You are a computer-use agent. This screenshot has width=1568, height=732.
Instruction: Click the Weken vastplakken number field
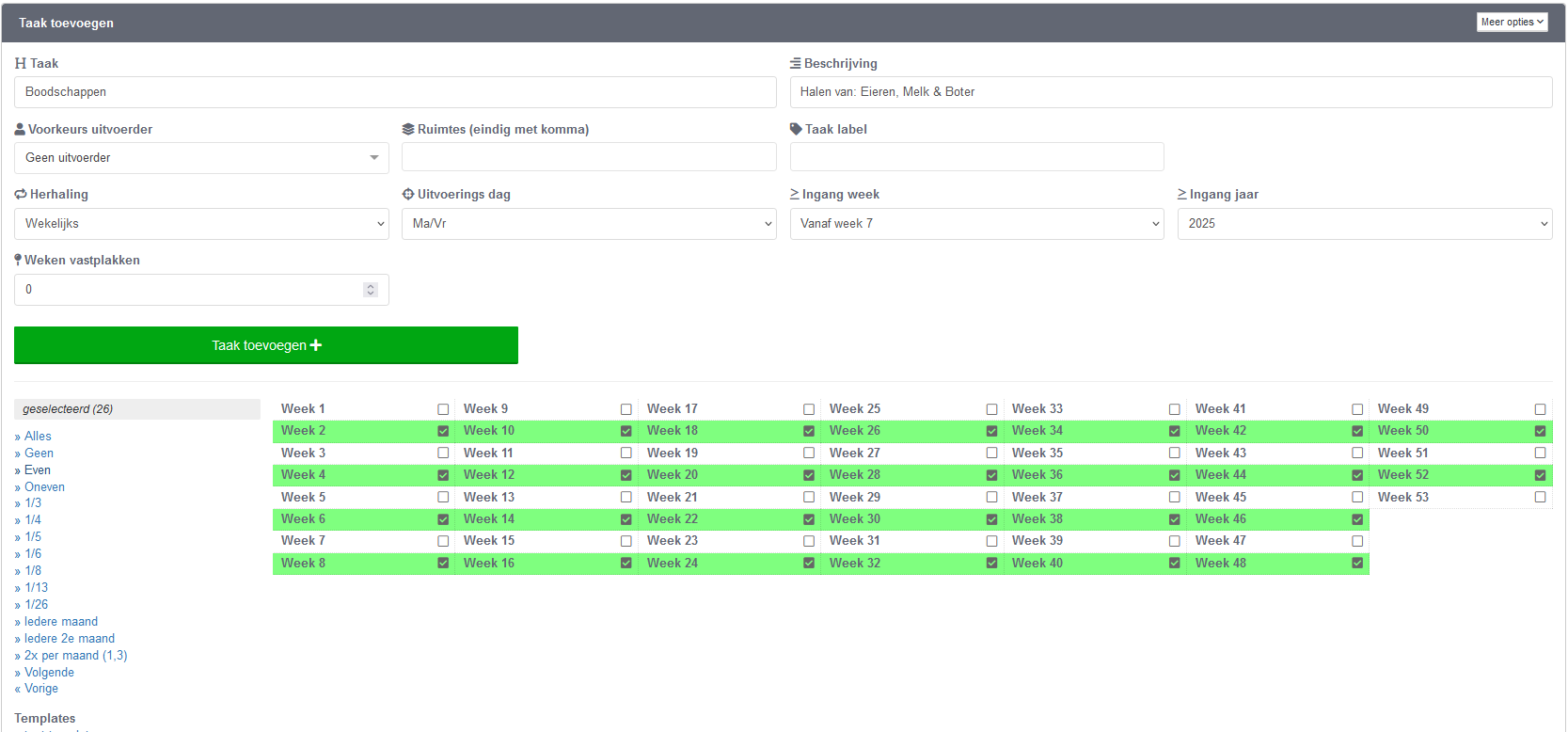pyautogui.click(x=201, y=290)
